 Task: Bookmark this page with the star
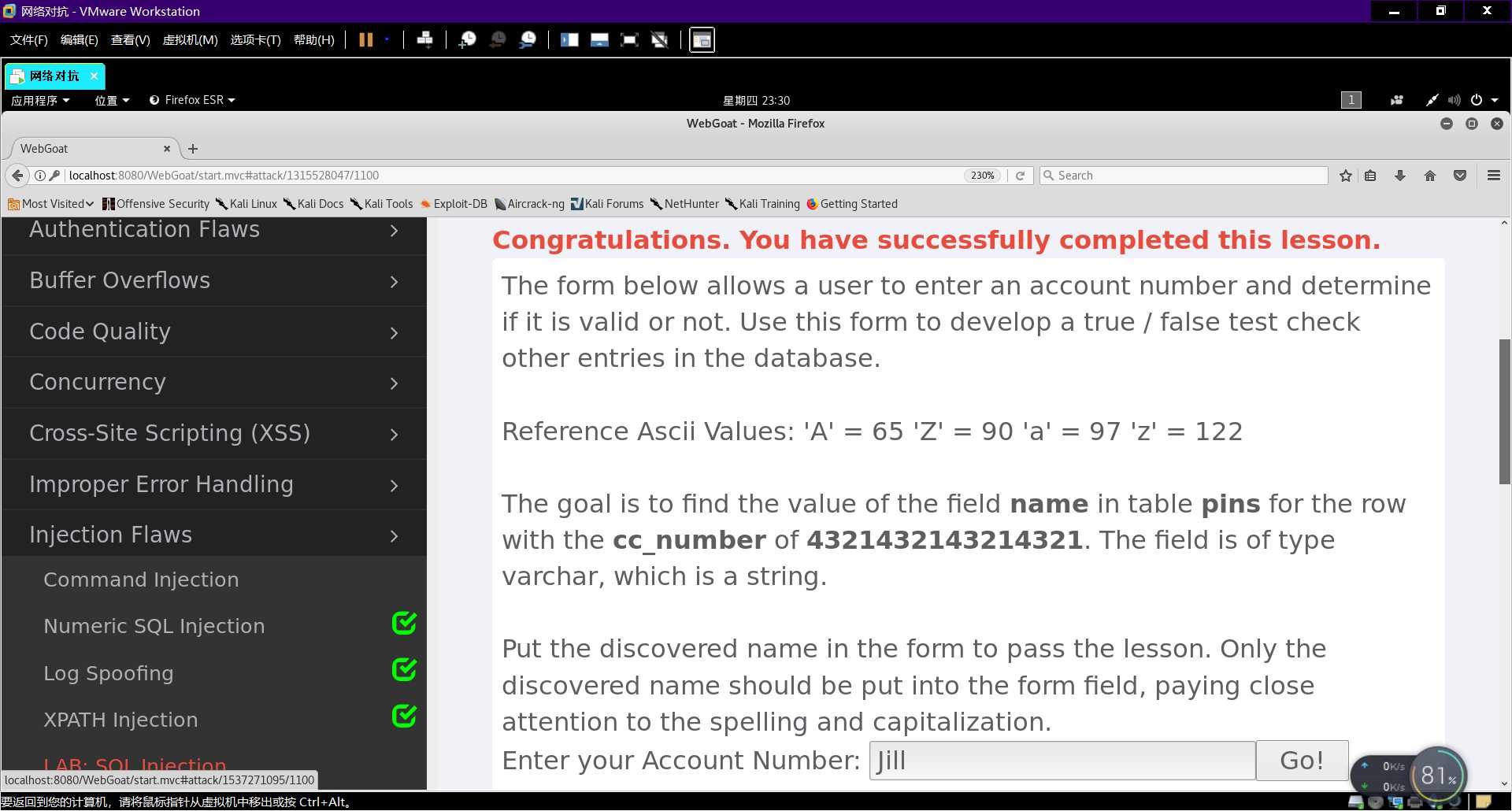pyautogui.click(x=1346, y=175)
